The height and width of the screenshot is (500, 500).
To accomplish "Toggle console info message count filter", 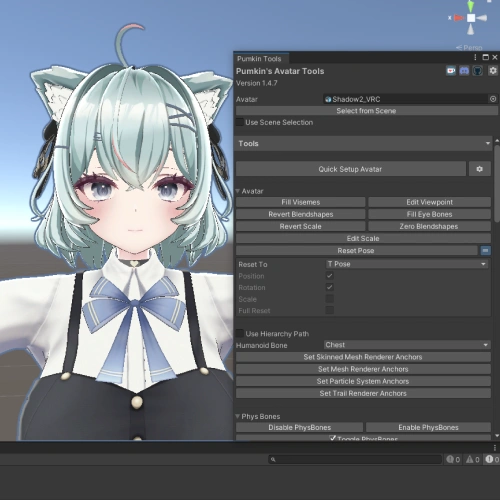I will (453, 459).
